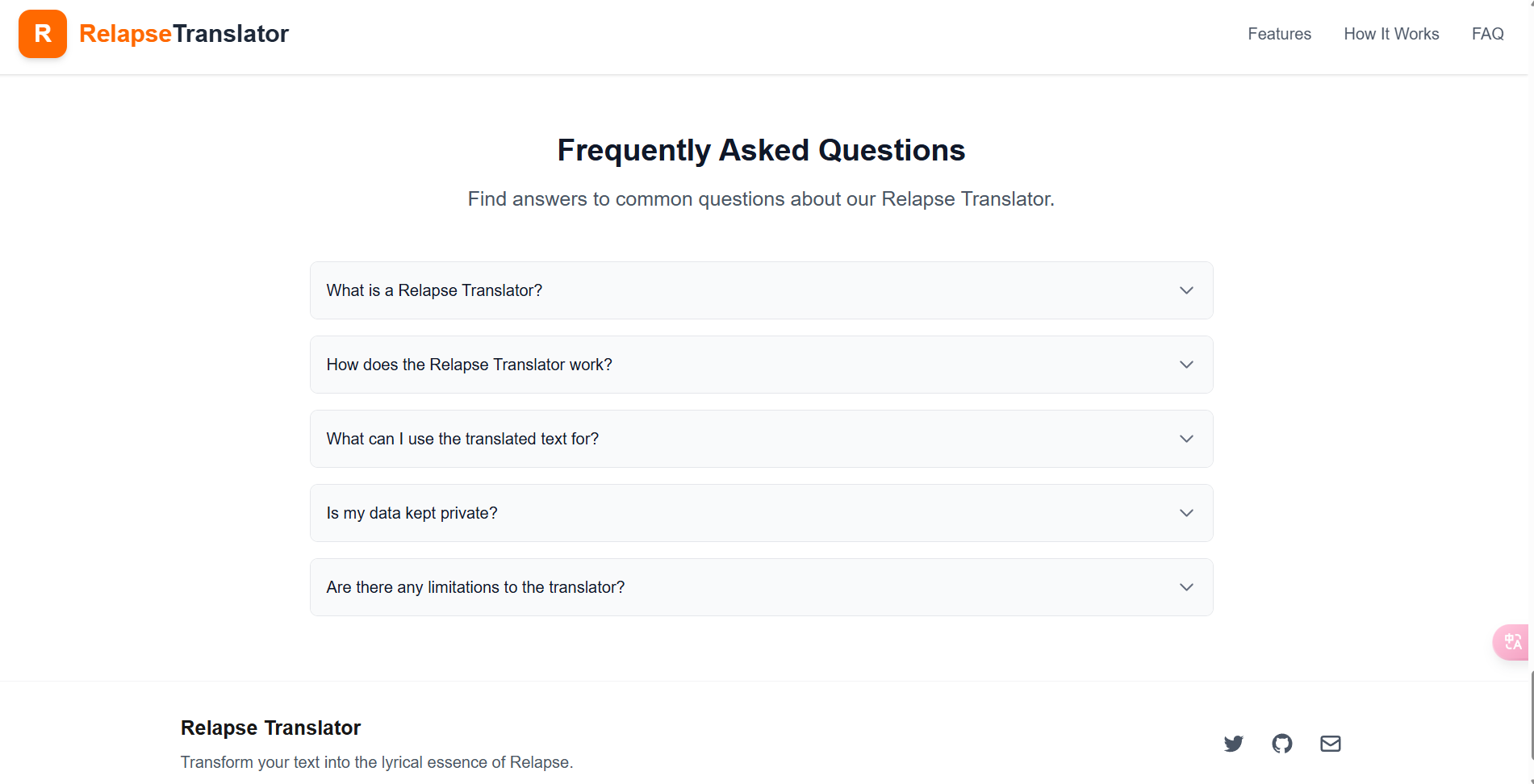1534x784 pixels.
Task: Click the page vertical scrollbar
Action: [x=1531, y=714]
